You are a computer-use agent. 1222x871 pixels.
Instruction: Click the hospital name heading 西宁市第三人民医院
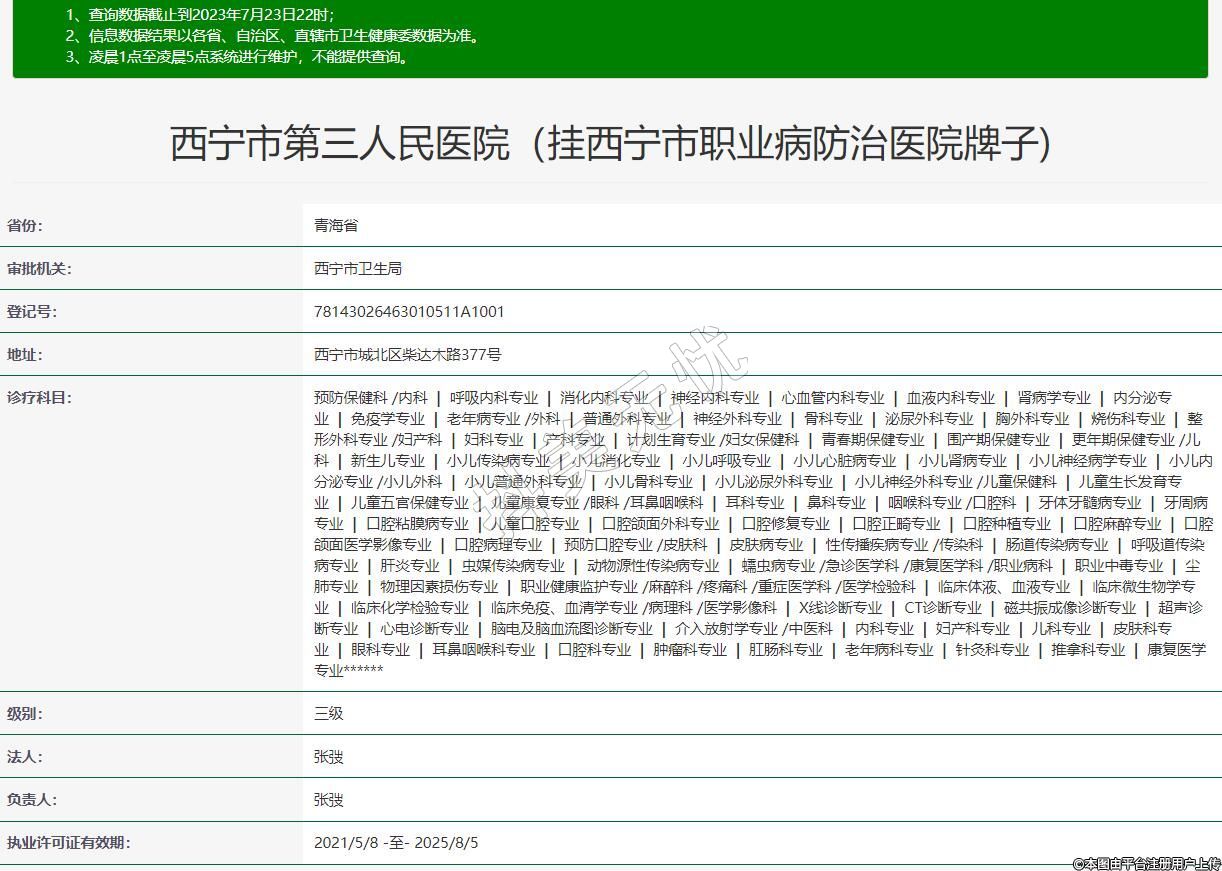(610, 144)
